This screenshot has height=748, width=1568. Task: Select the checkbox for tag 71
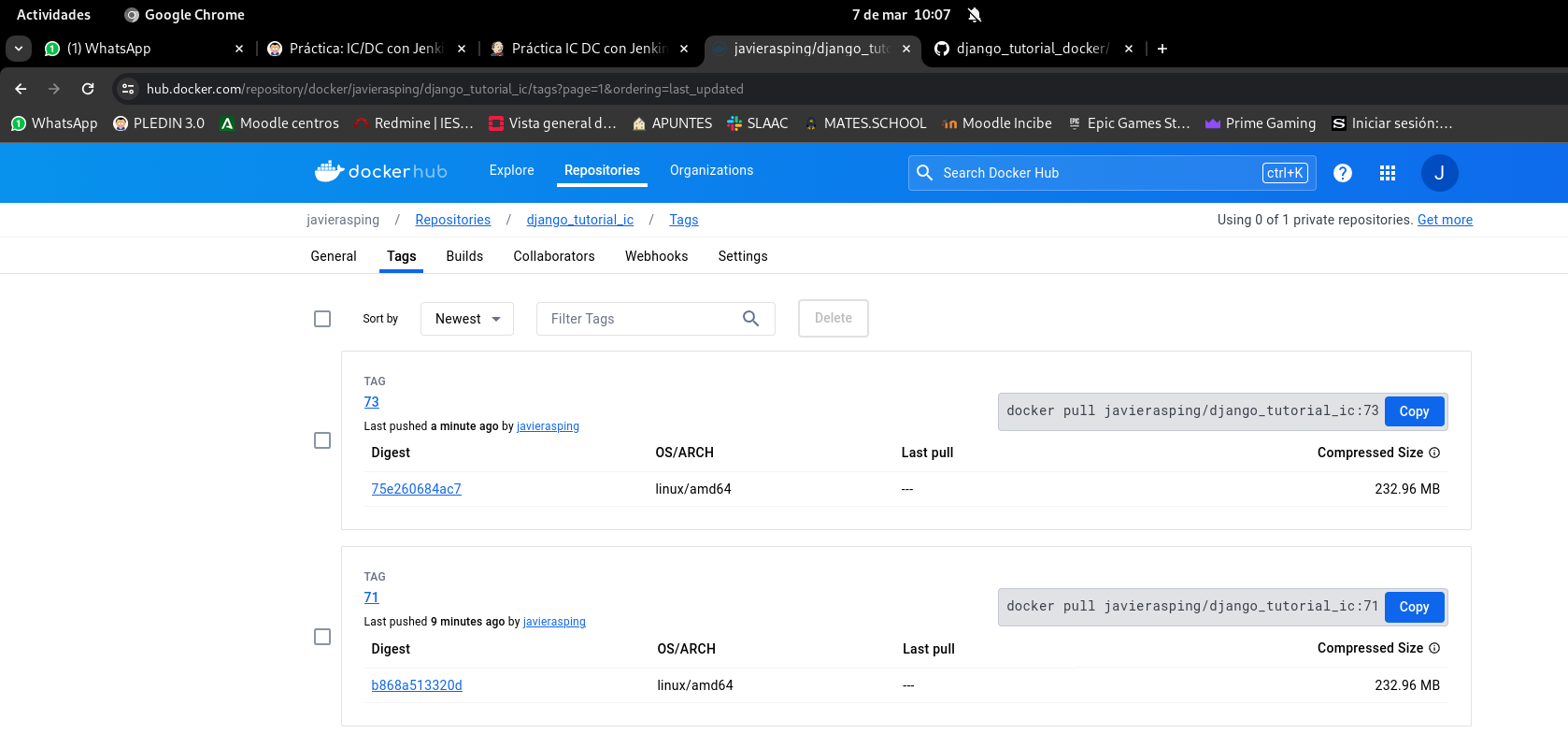click(322, 637)
